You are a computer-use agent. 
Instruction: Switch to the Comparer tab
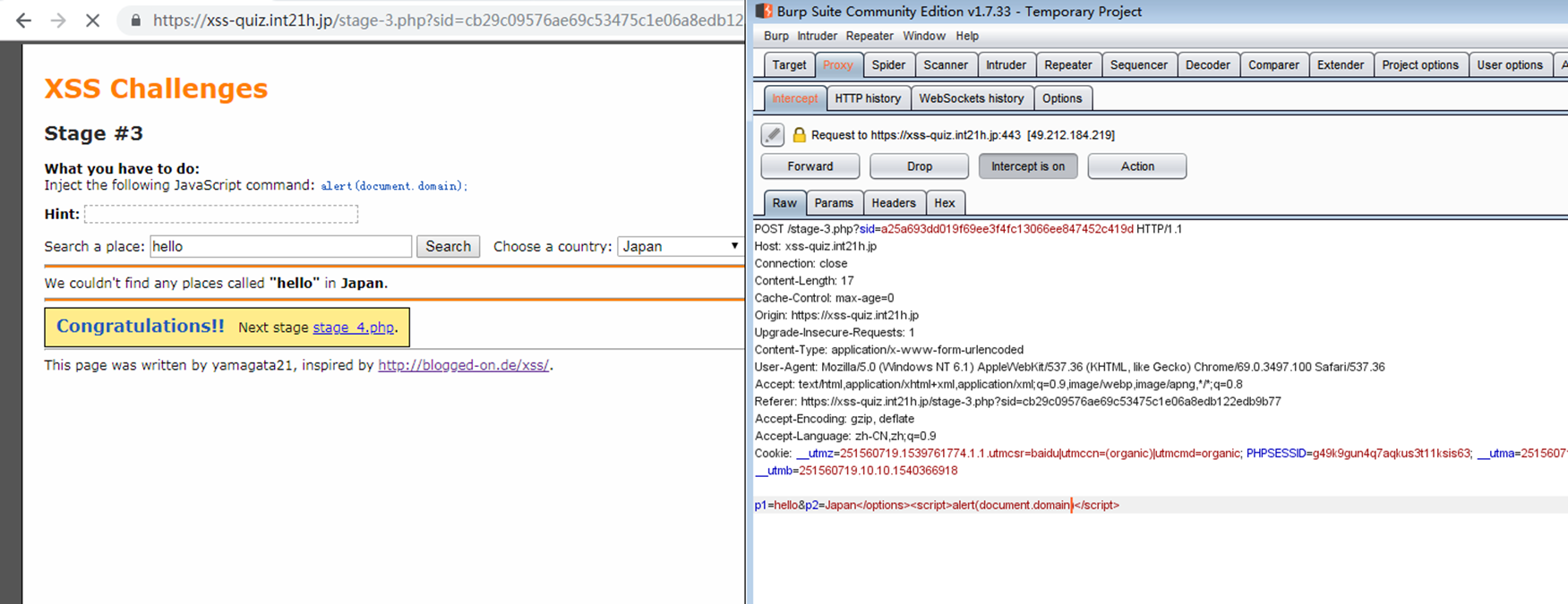1273,64
